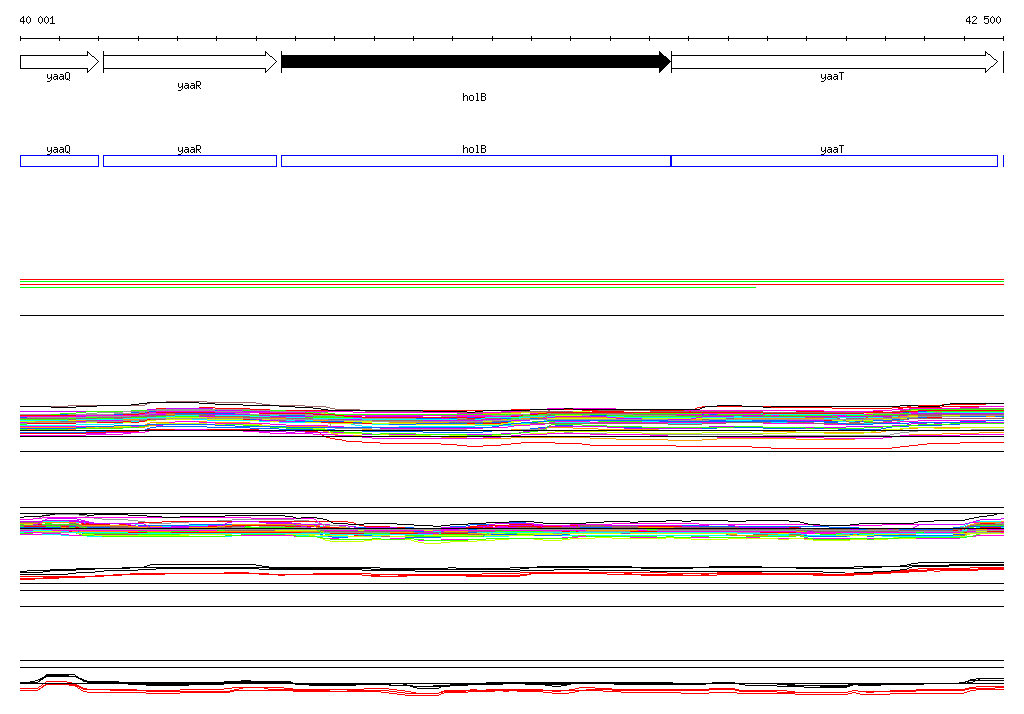Select the yaaQ gene arrow
1024x714 pixels.
tap(59, 62)
